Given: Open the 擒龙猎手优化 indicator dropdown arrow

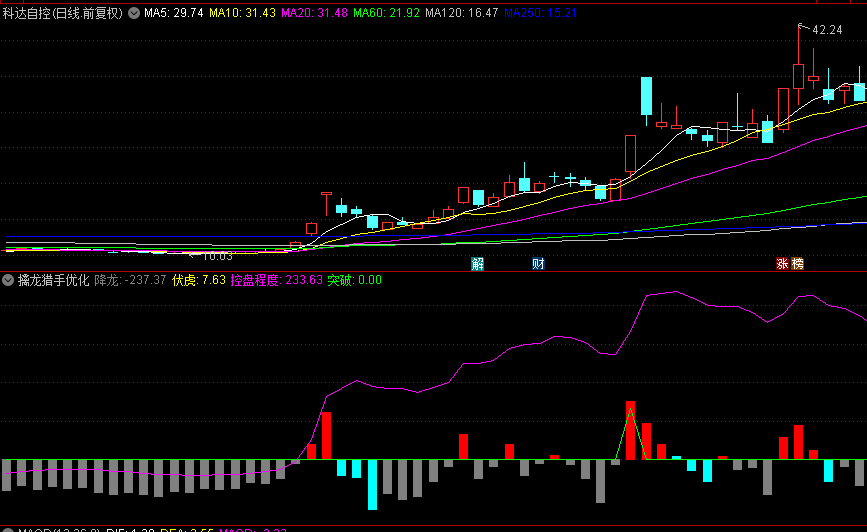Looking at the screenshot, I should click(8, 280).
